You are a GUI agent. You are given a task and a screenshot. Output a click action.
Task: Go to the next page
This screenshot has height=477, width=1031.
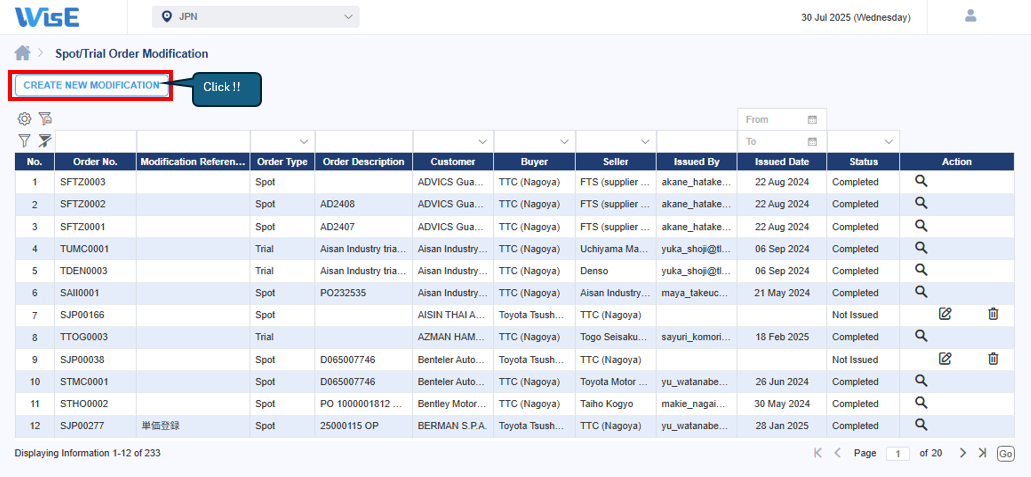(963, 453)
